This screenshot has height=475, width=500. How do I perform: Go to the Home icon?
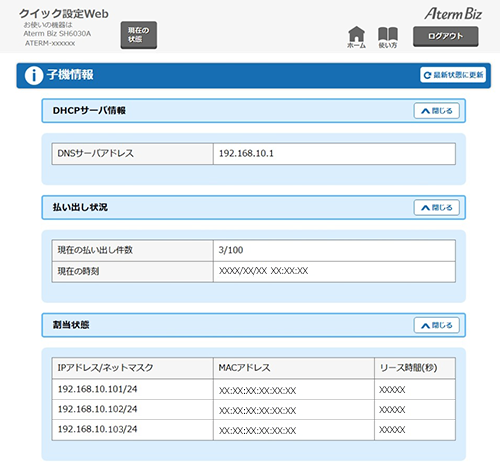(356, 37)
